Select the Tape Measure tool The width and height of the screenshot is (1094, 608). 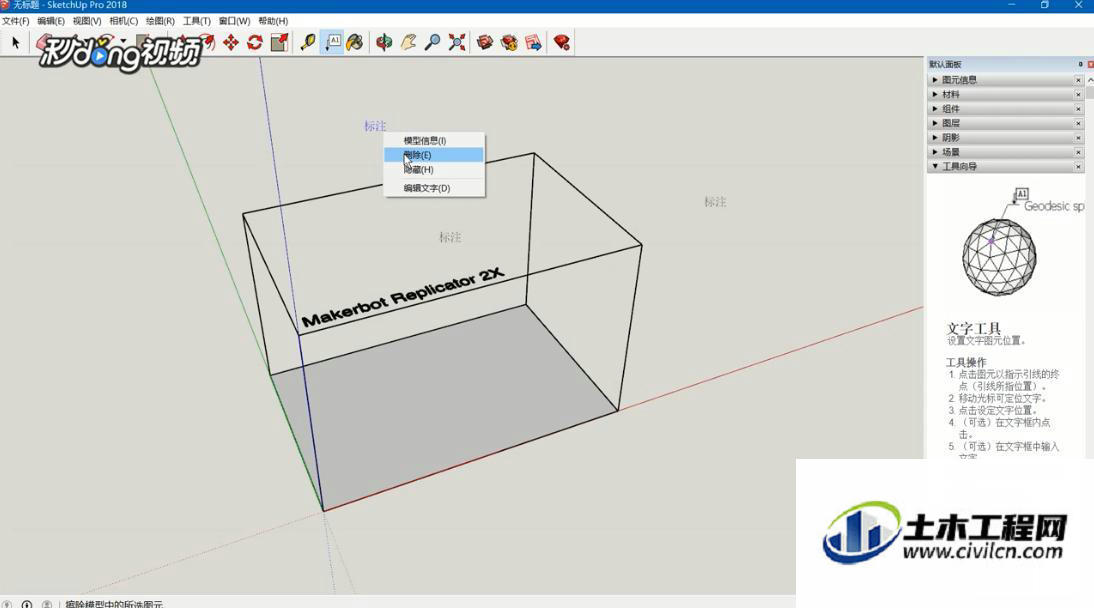(x=308, y=43)
